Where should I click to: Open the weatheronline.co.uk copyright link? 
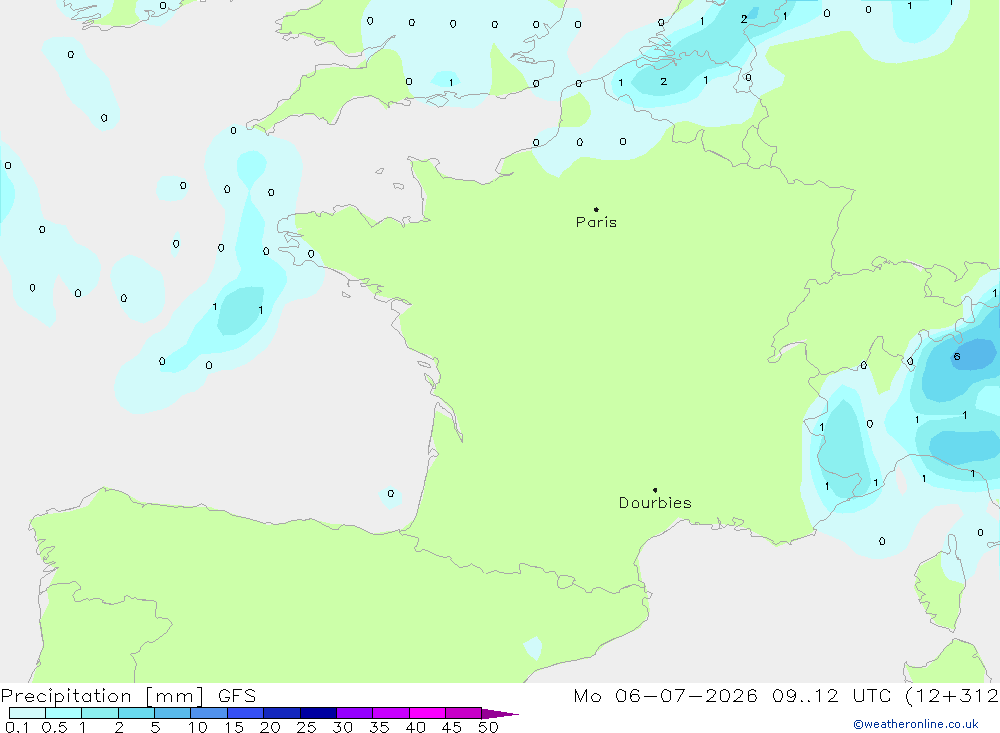pos(915,724)
